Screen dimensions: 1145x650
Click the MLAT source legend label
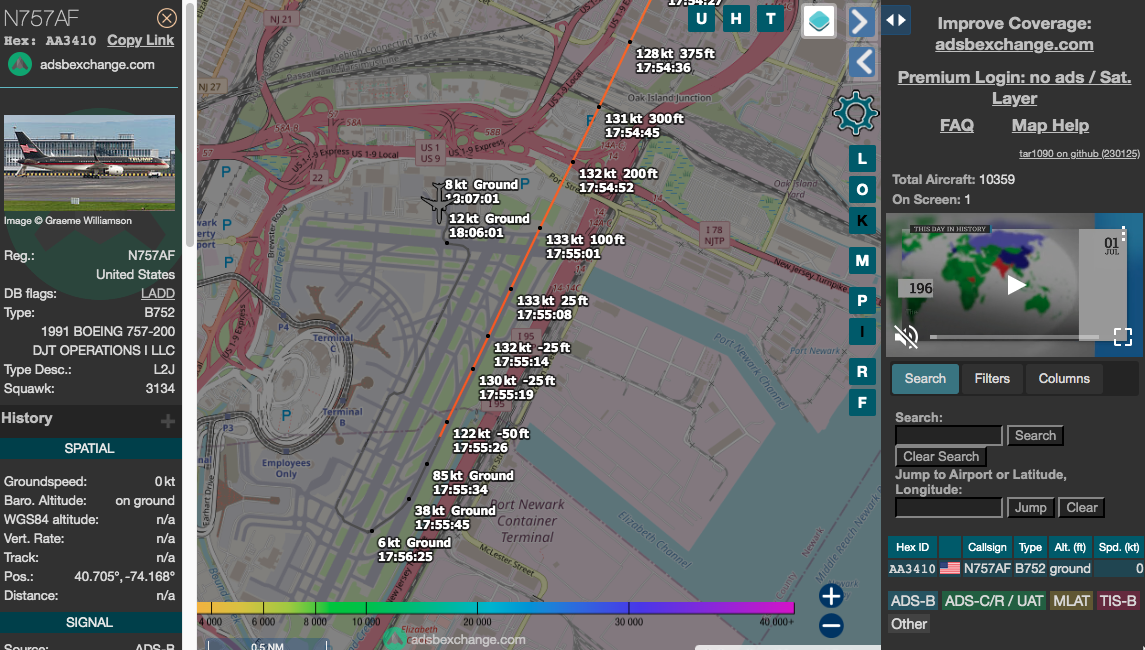coord(1071,601)
